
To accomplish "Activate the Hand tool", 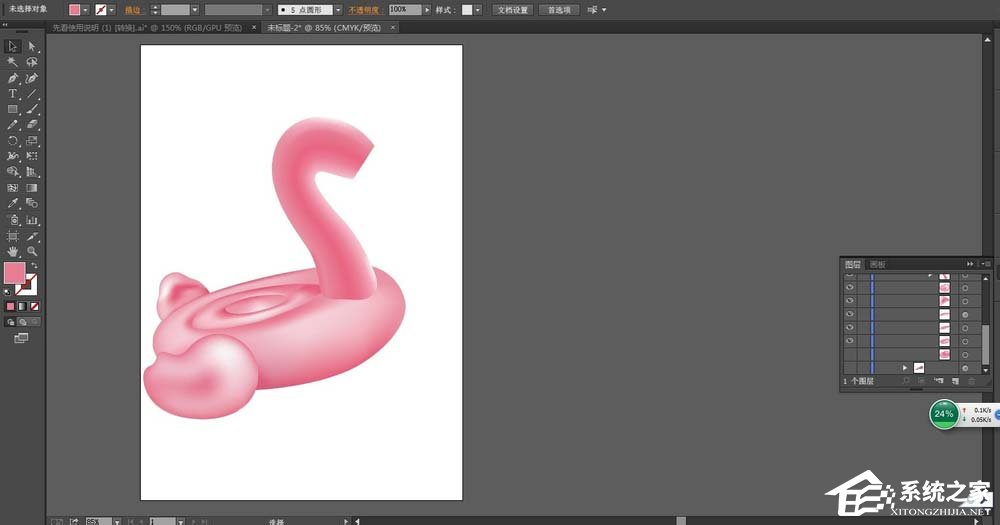I will pyautogui.click(x=13, y=252).
